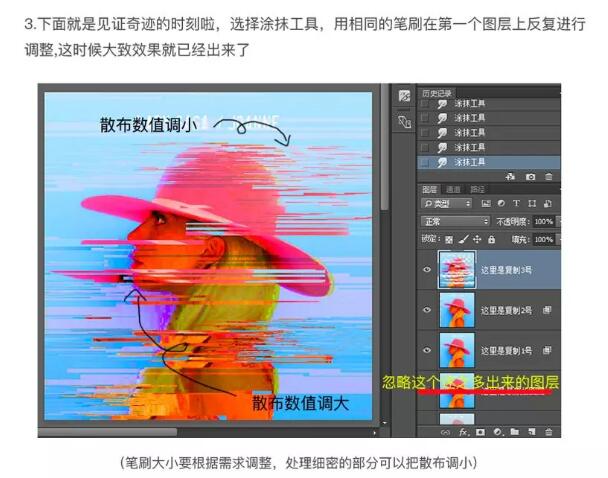Screen dimensions: 608x478
Task: Open the clone source panel icon in dock
Action: point(404,122)
